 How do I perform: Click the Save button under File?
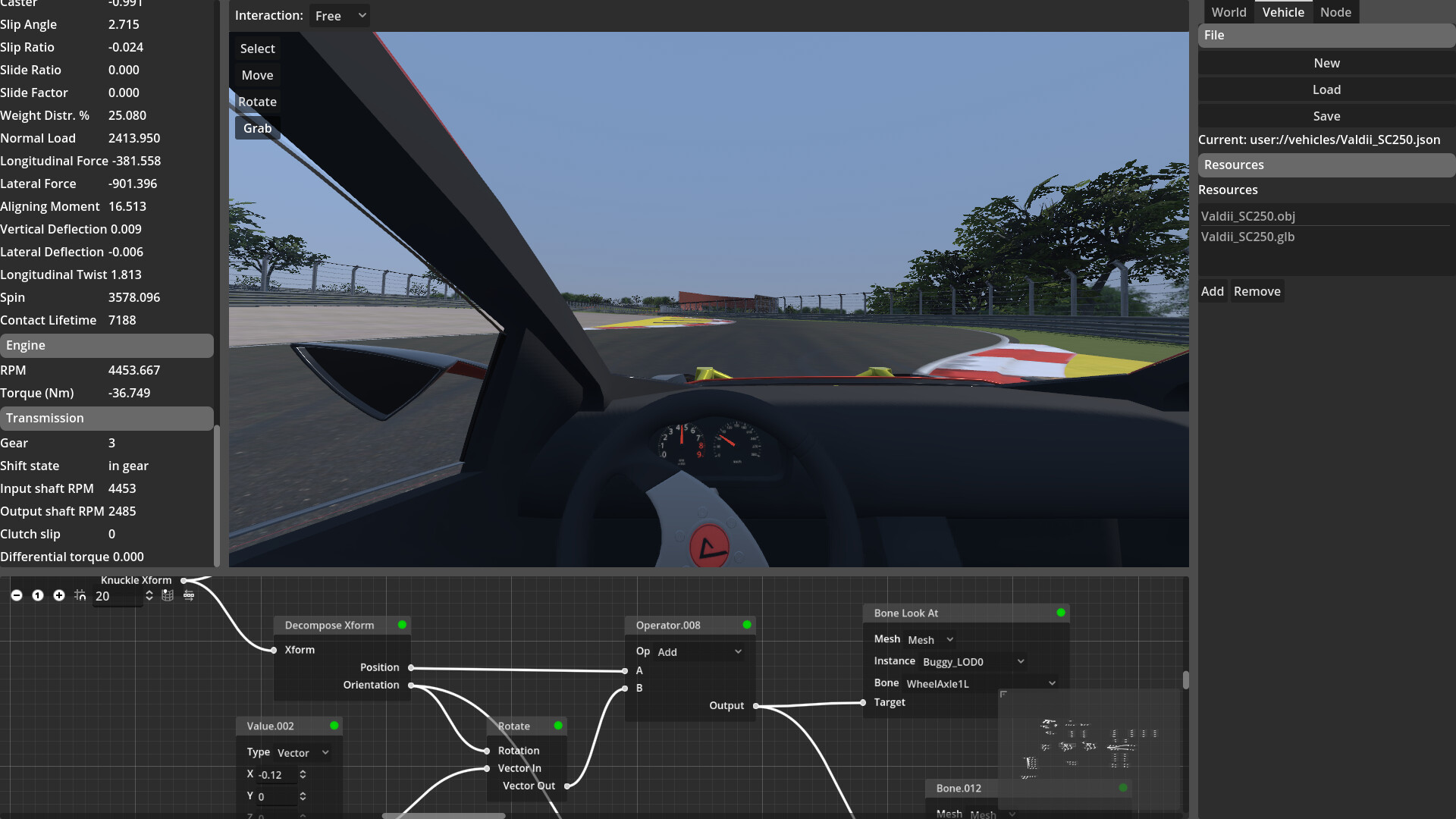1326,115
